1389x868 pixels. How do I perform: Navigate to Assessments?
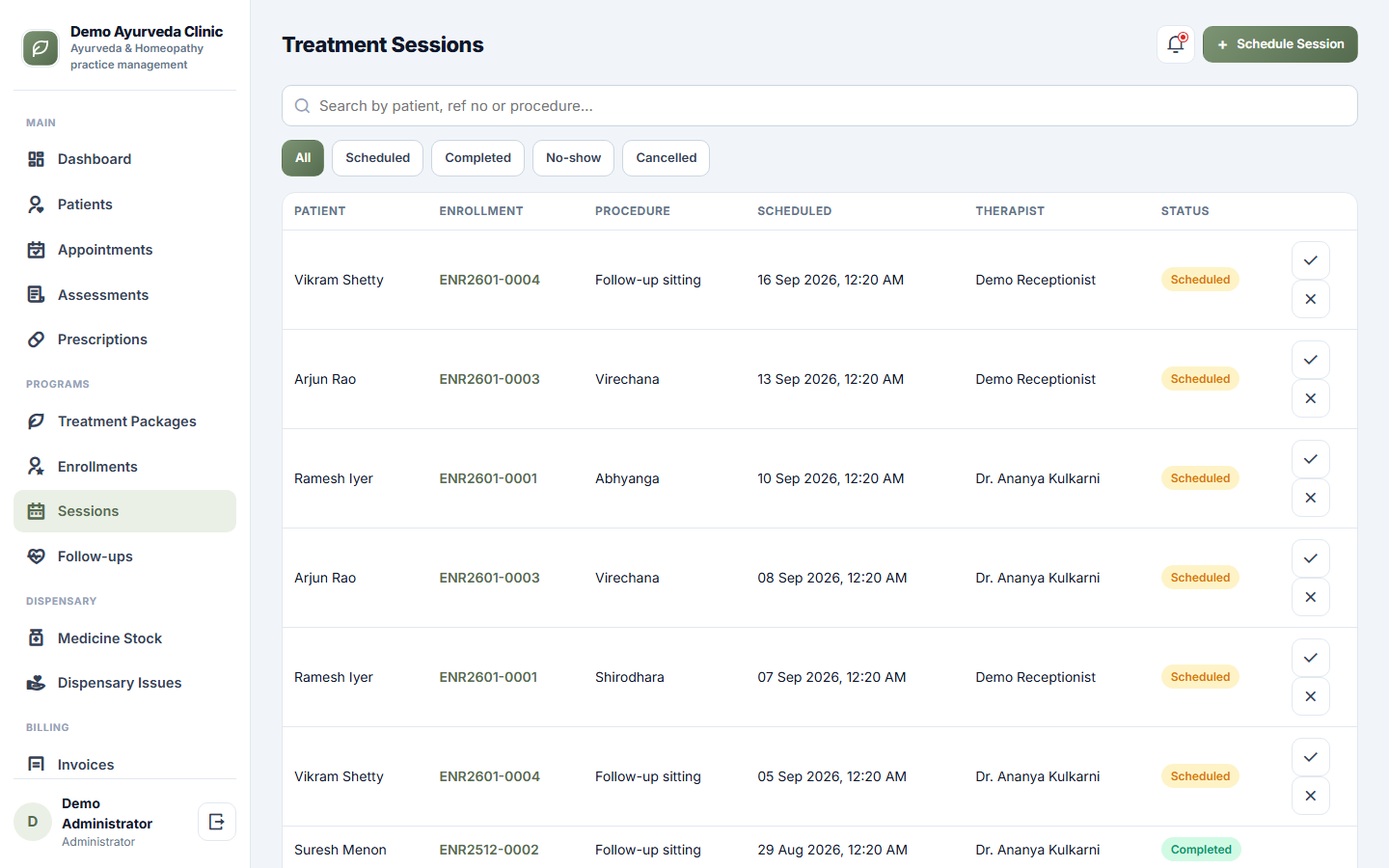click(124, 295)
